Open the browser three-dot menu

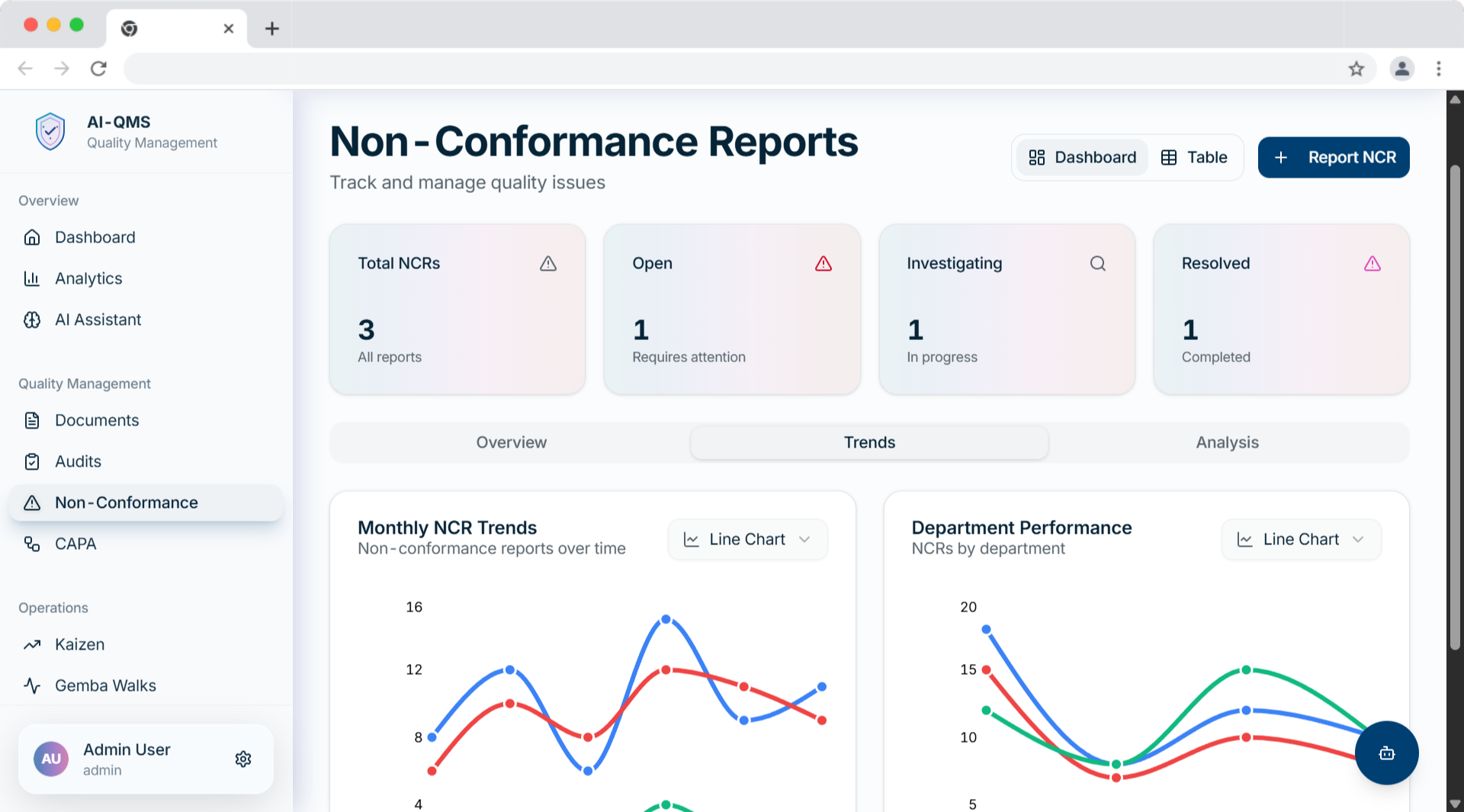[1439, 69]
